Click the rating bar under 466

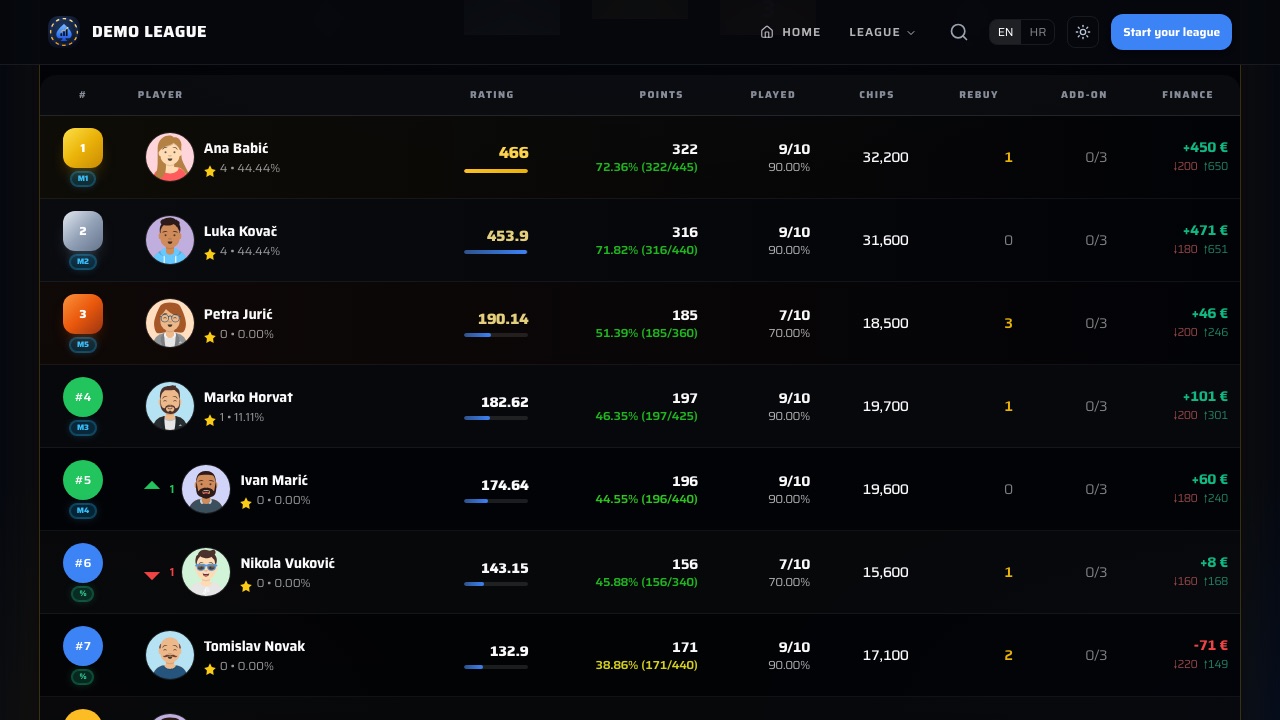pos(496,171)
